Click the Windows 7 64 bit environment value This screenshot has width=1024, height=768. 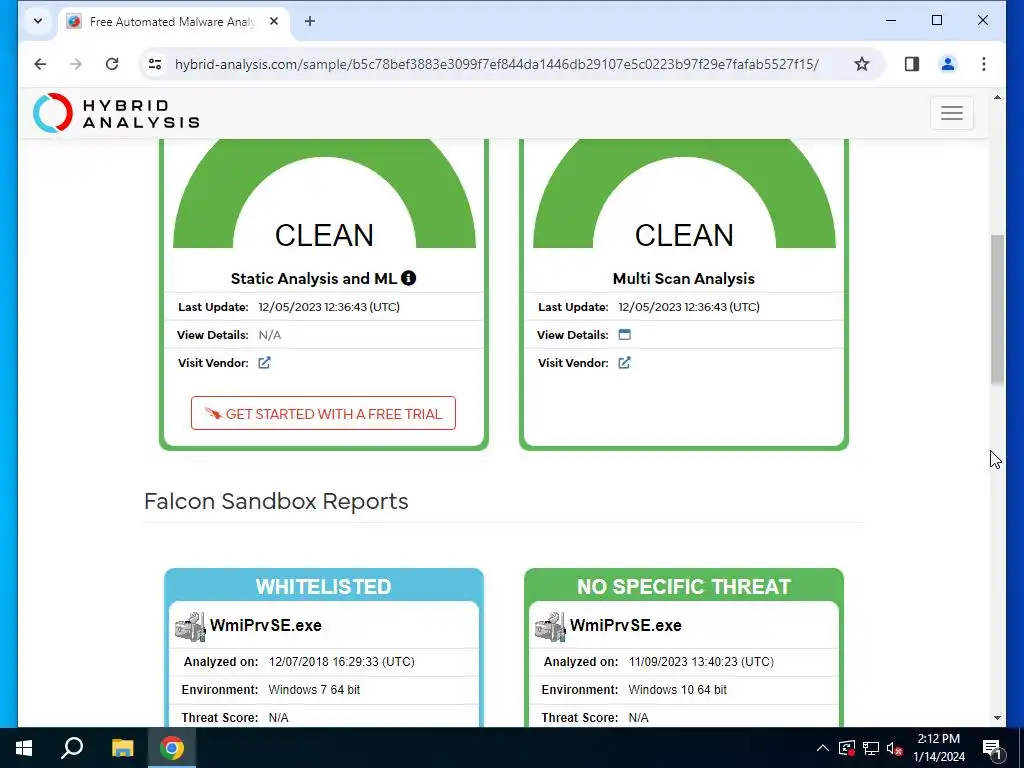[314, 690]
